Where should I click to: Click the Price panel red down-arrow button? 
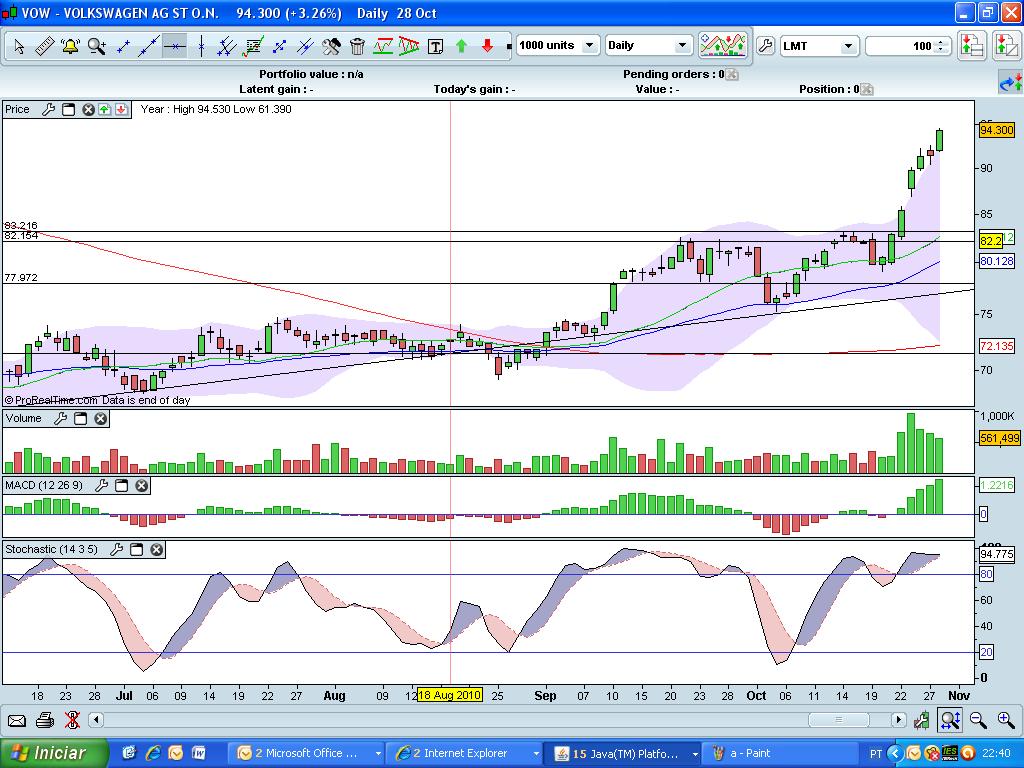[121, 110]
